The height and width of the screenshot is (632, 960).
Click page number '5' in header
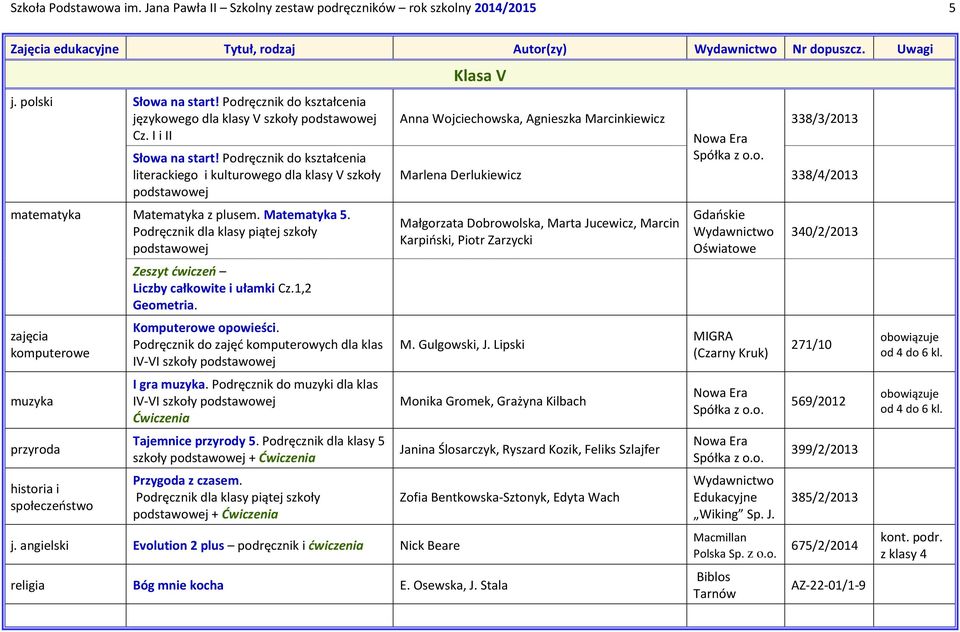coord(951,8)
